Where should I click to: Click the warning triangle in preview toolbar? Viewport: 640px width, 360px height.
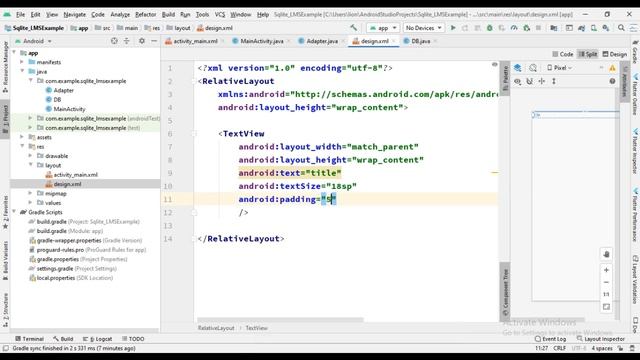(612, 68)
